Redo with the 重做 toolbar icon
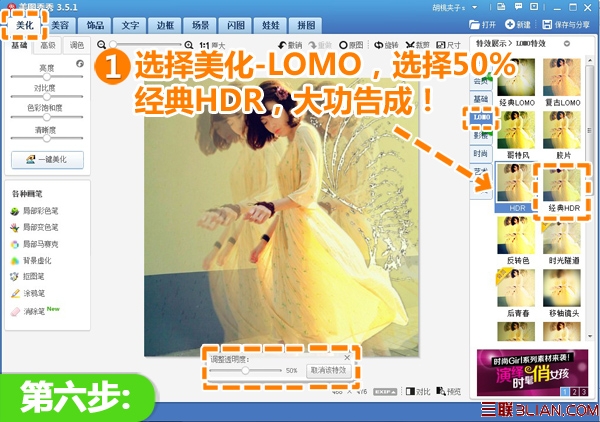The image size is (600, 422). (x=320, y=45)
